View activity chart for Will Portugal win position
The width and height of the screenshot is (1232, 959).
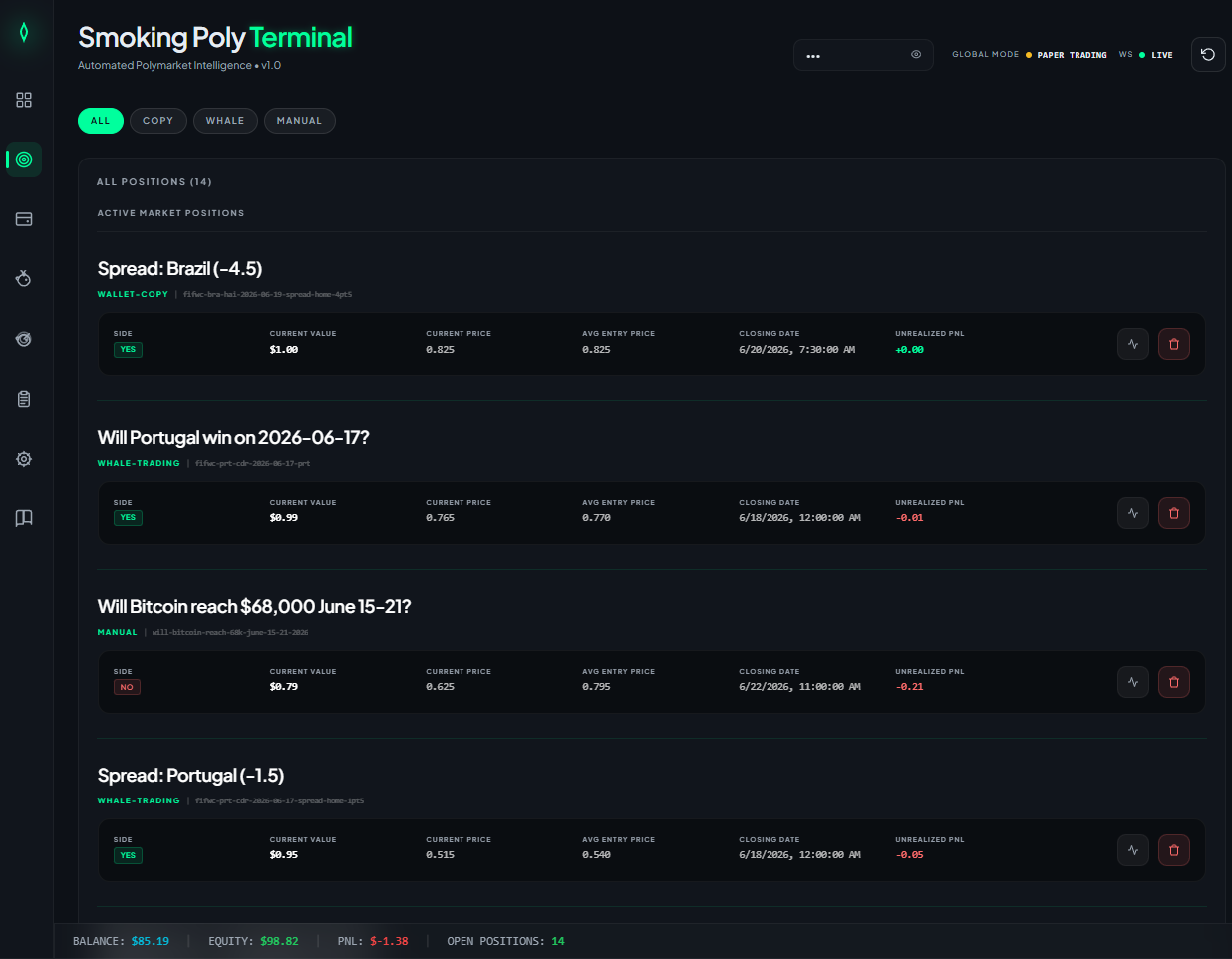(1133, 513)
